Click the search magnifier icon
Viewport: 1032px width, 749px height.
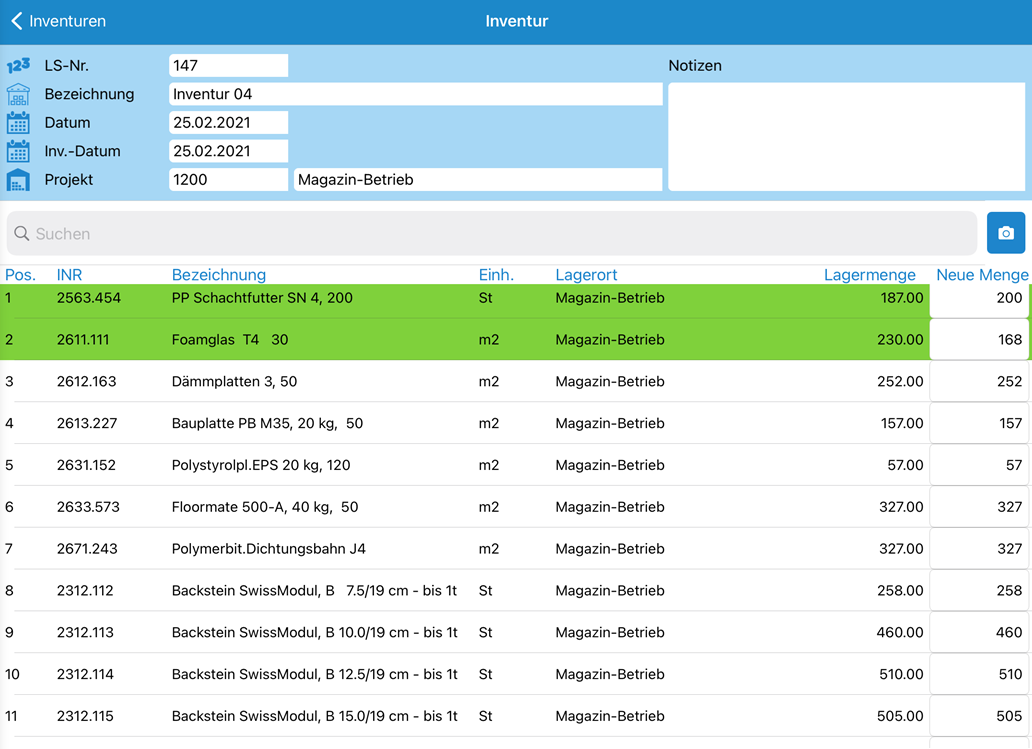click(x=22, y=234)
